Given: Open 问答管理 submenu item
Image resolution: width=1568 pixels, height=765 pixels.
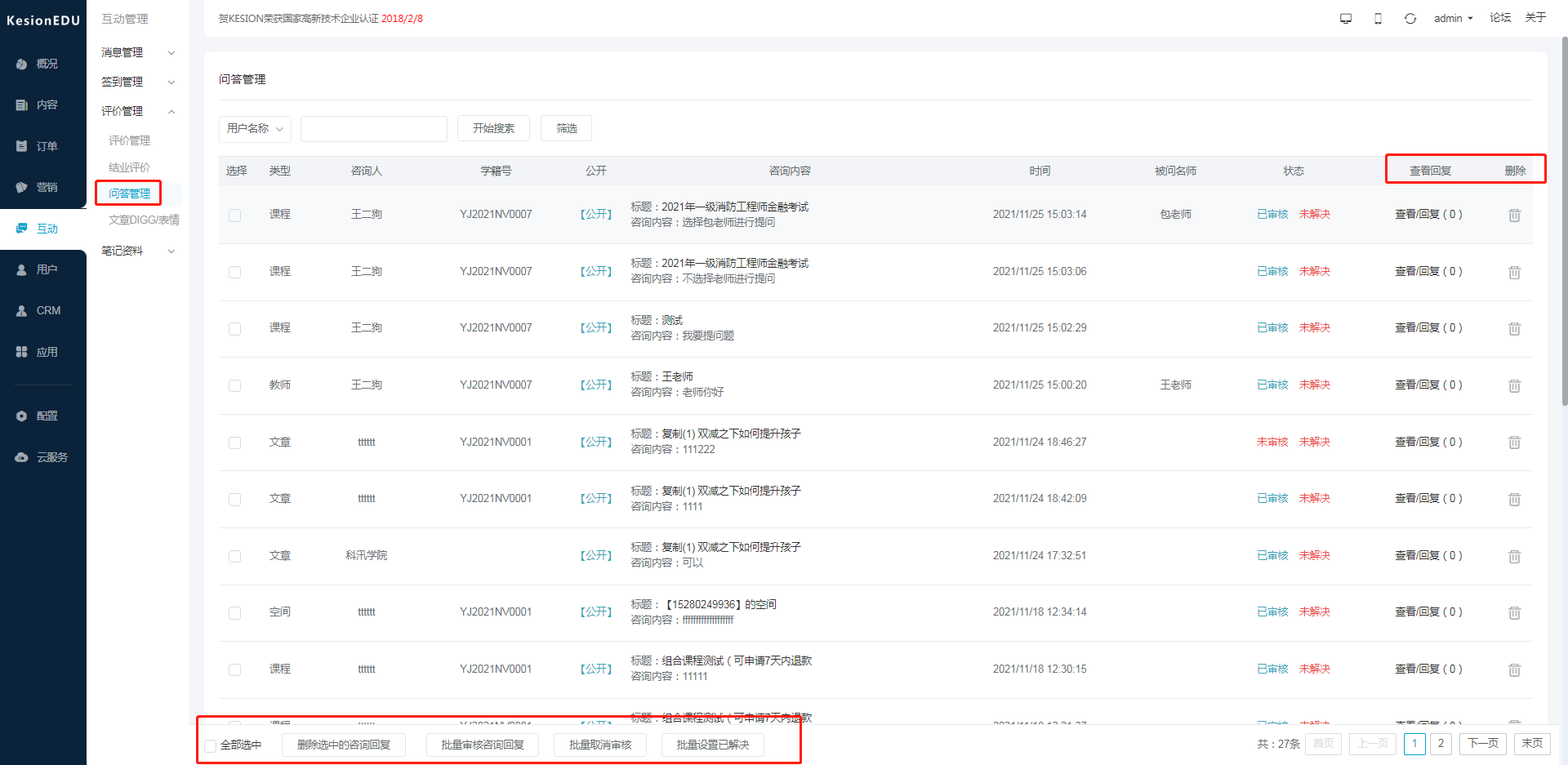Looking at the screenshot, I should pyautogui.click(x=130, y=193).
